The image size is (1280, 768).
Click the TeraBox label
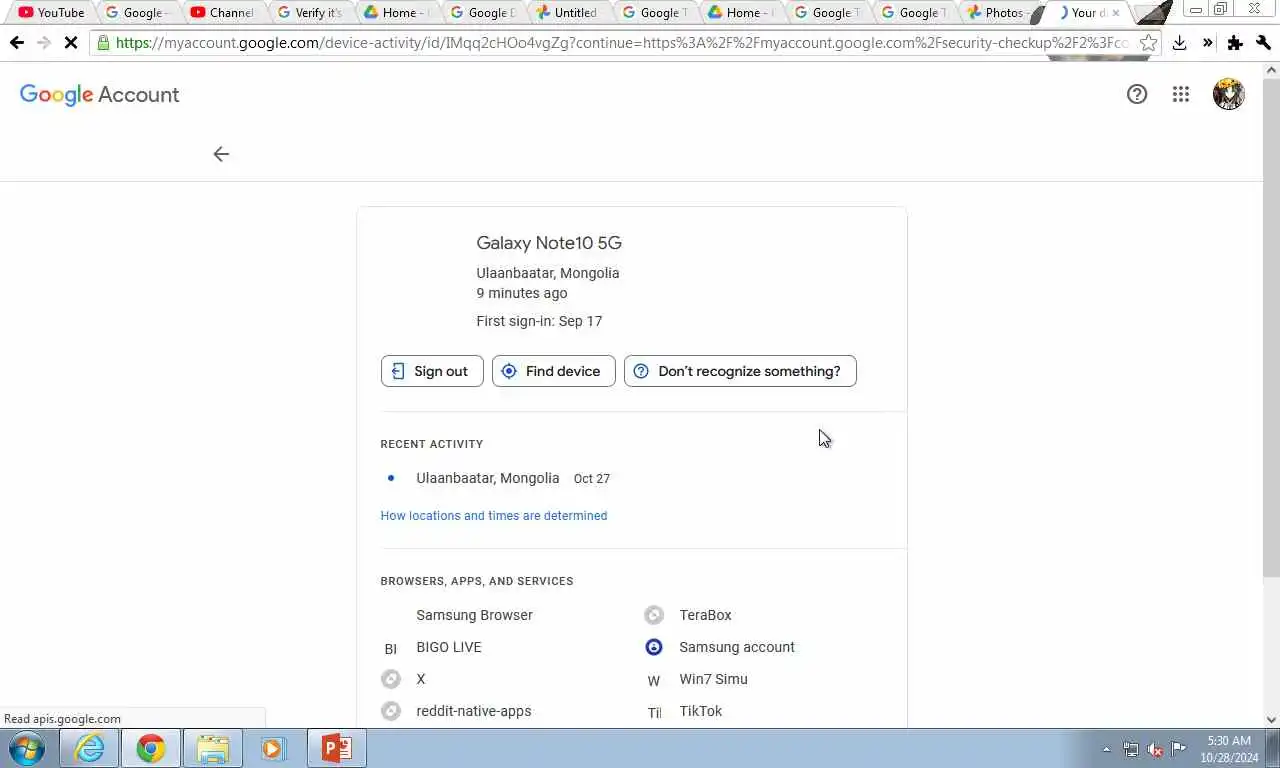(x=705, y=615)
